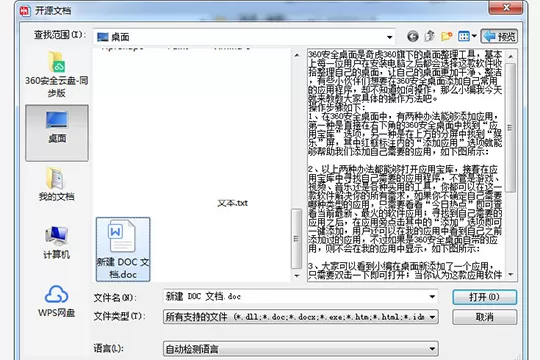Open the 语言 auto-detect language dropdown

tap(301, 349)
